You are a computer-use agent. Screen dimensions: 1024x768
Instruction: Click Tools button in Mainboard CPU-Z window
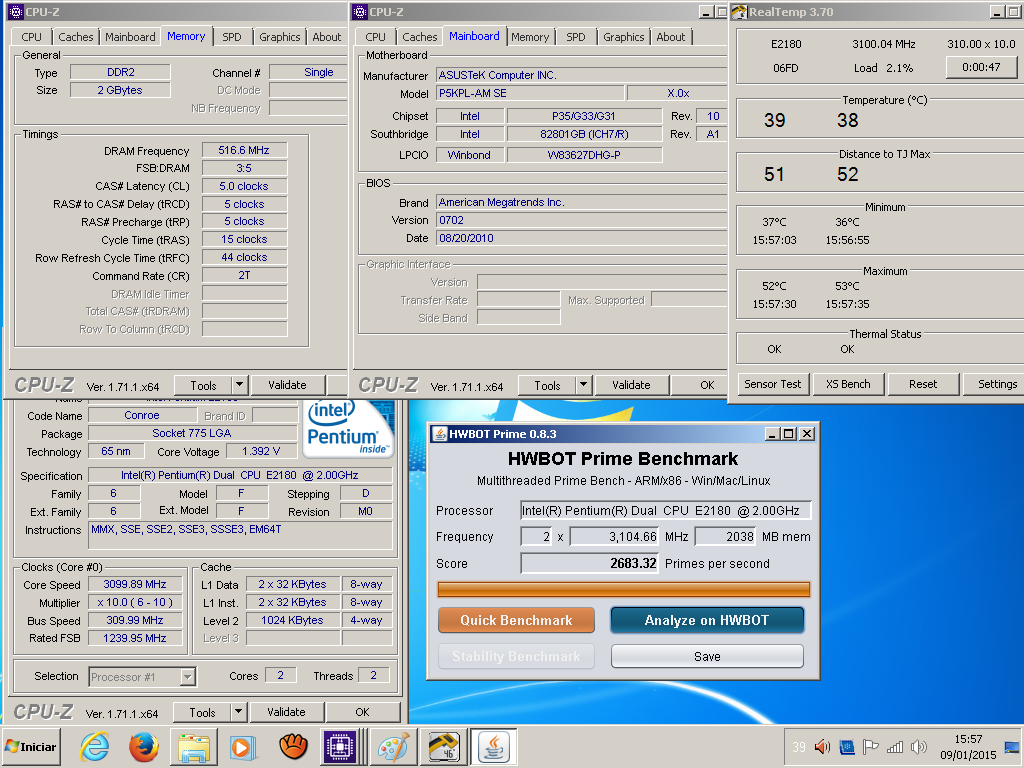(x=547, y=385)
